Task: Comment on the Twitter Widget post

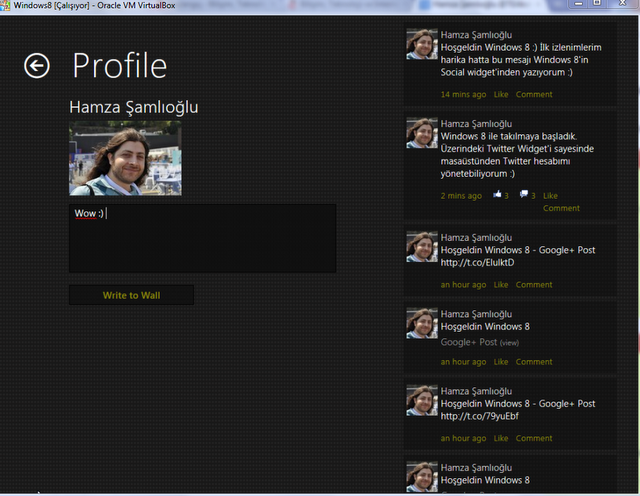Action: click(561, 208)
